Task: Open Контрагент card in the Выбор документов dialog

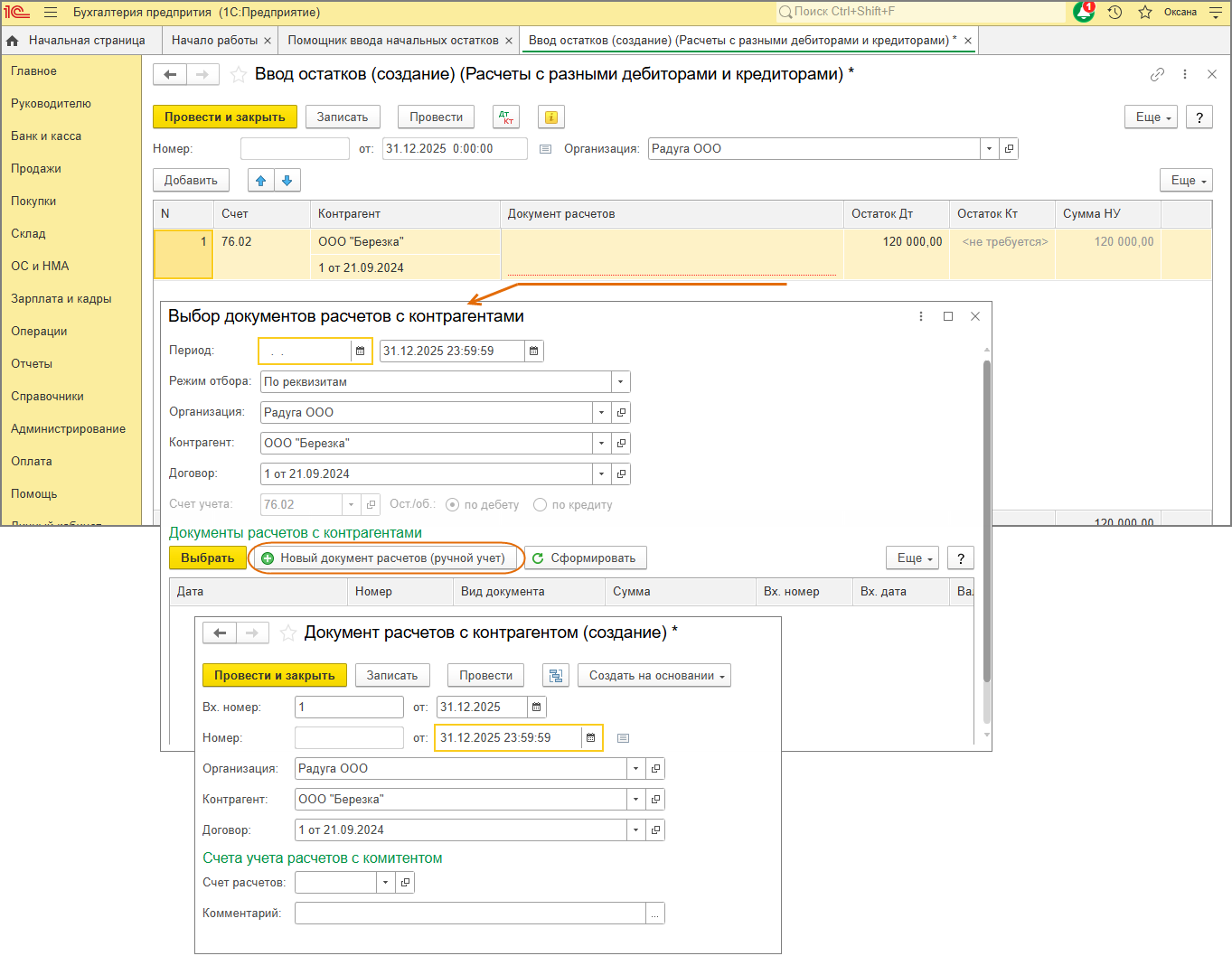Action: [x=621, y=444]
